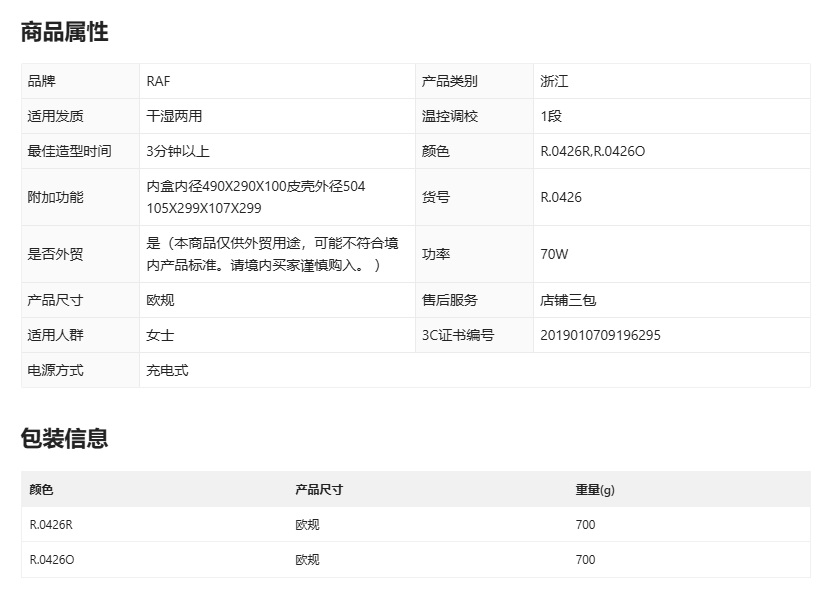Select the 3分钟以上 styling time value
This screenshot has width=835, height=600.
pos(178,151)
